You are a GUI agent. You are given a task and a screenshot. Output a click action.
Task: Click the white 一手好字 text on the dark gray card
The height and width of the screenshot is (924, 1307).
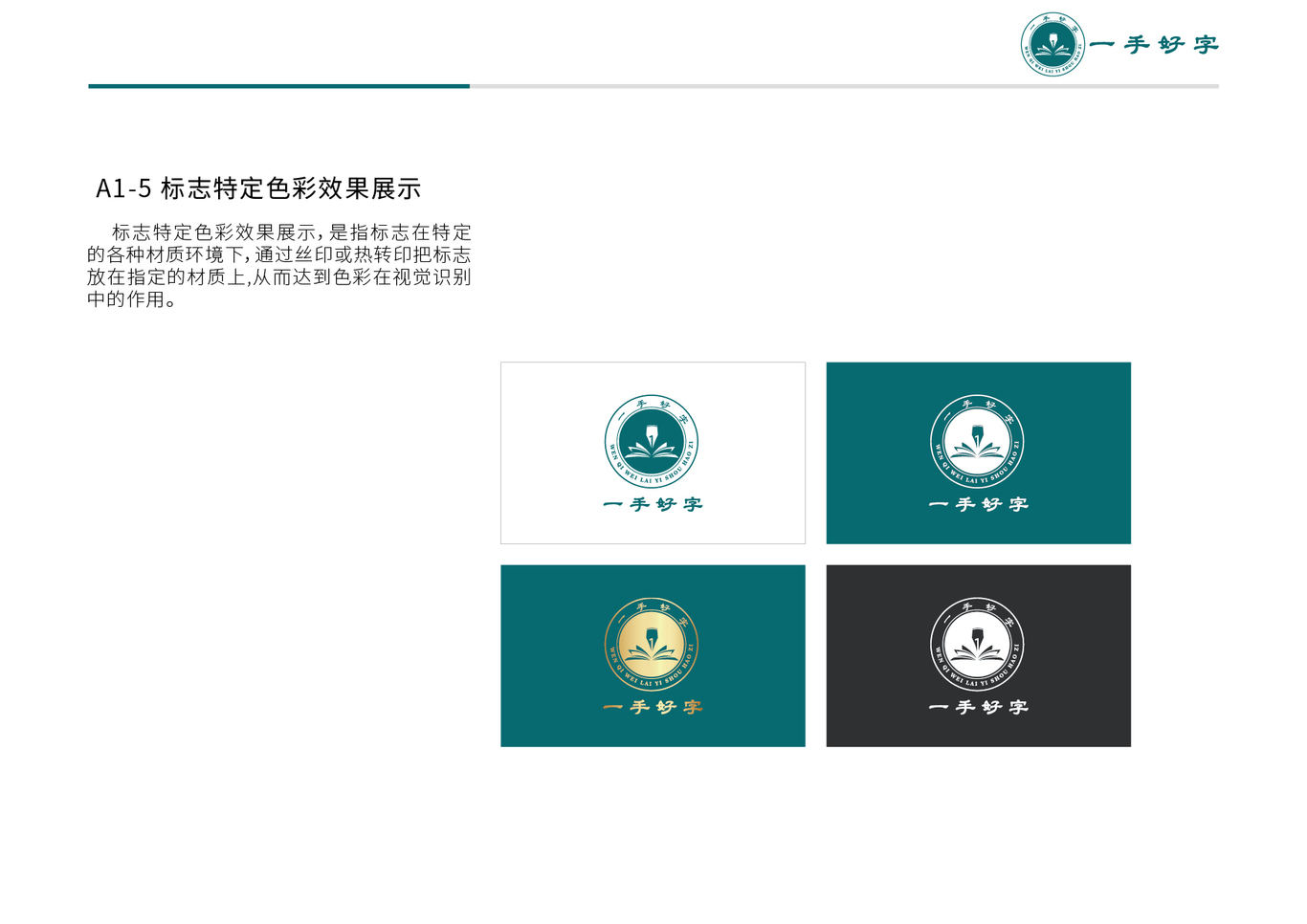click(x=978, y=707)
